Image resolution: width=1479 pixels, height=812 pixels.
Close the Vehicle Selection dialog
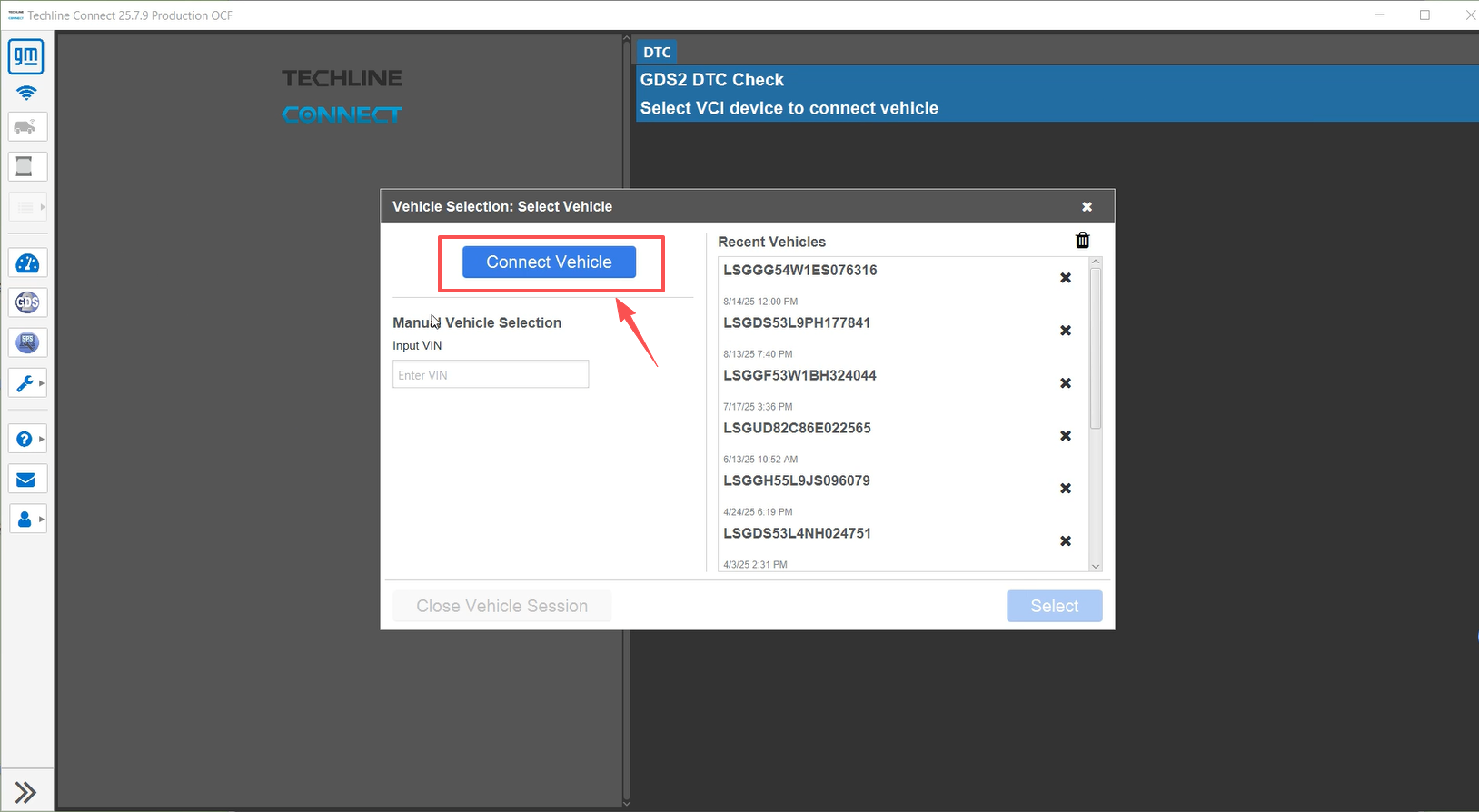point(1087,207)
